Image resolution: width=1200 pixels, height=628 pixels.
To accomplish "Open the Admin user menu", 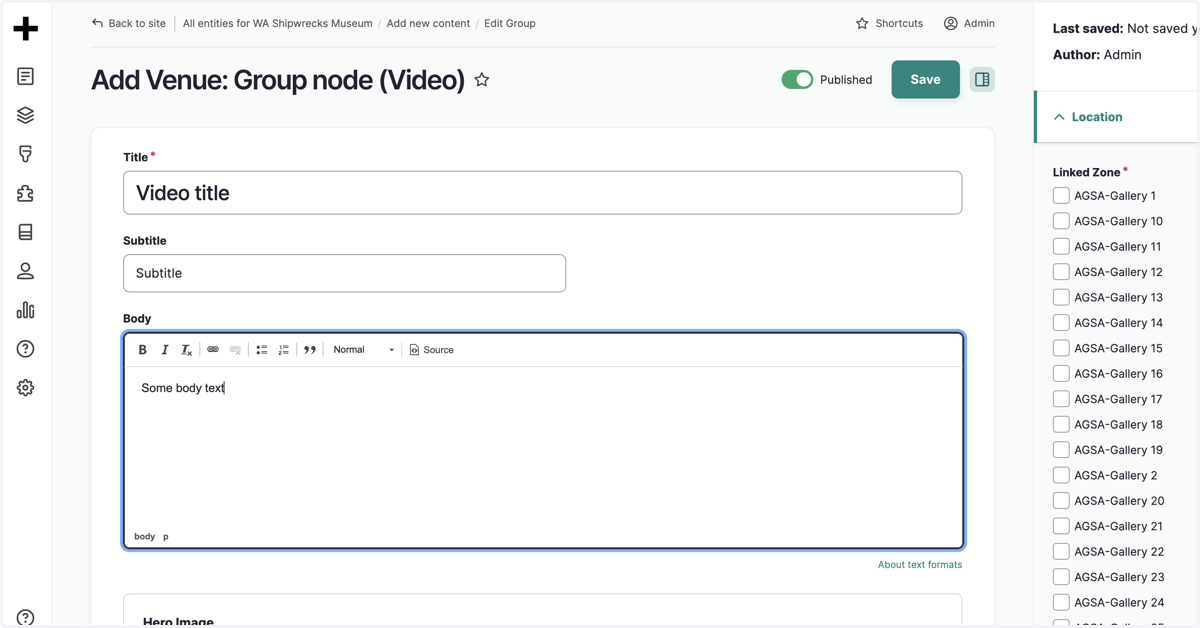I will (x=969, y=23).
